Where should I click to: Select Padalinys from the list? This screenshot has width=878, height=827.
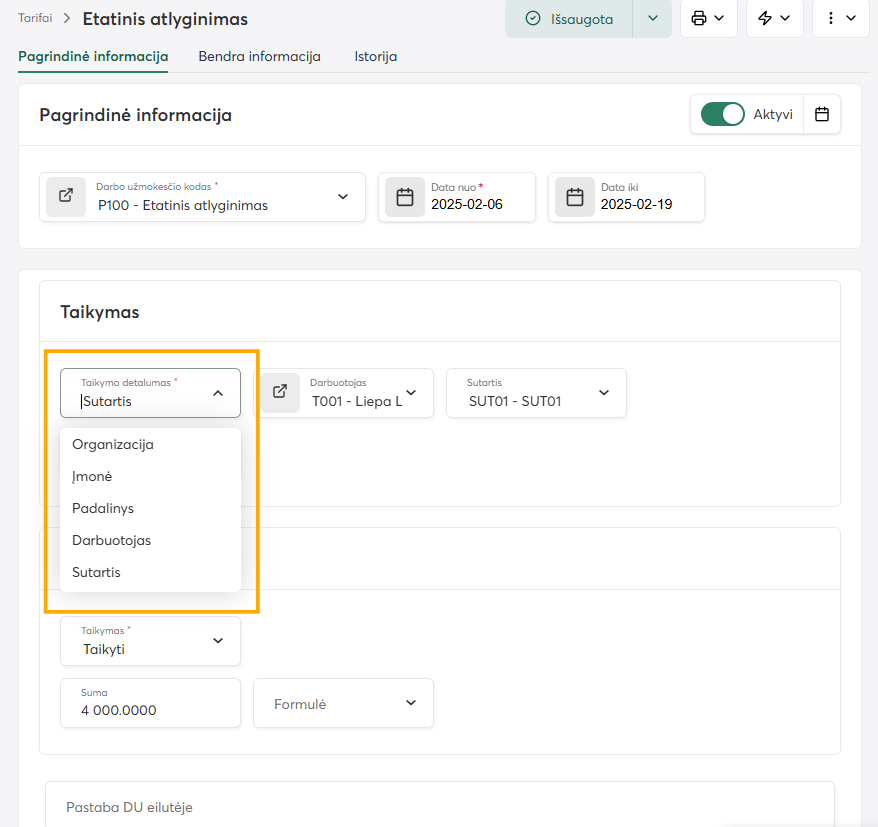coord(150,508)
